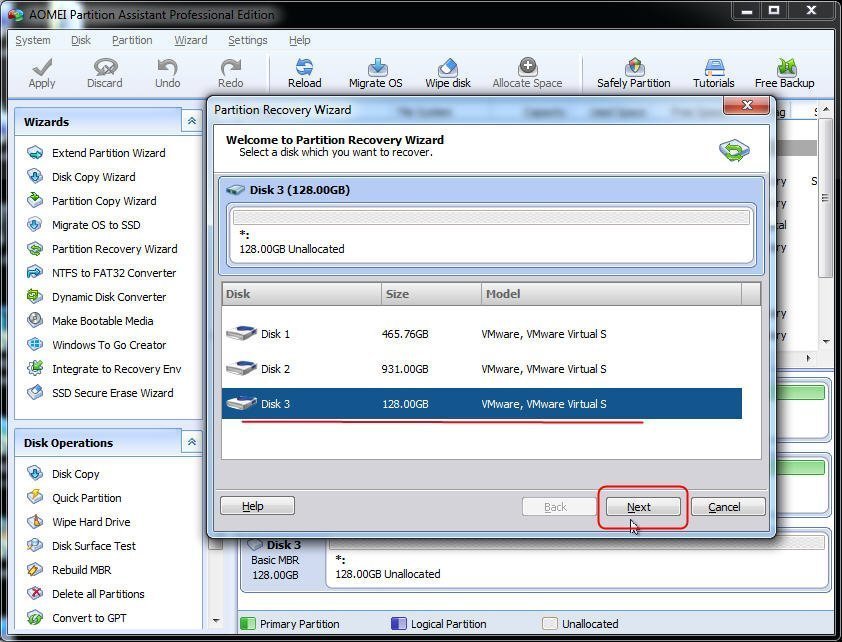Select Disk Surface Test operation
Image resolution: width=842 pixels, height=642 pixels.
[x=82, y=546]
